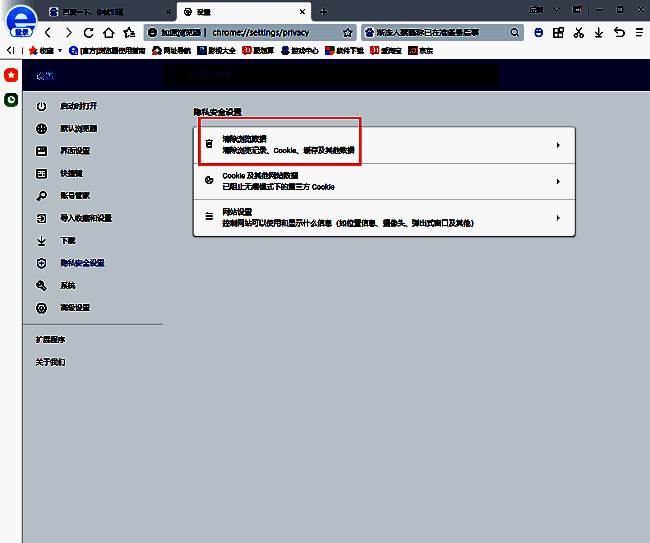Click the bookmark star in address bar

pyautogui.click(x=347, y=32)
